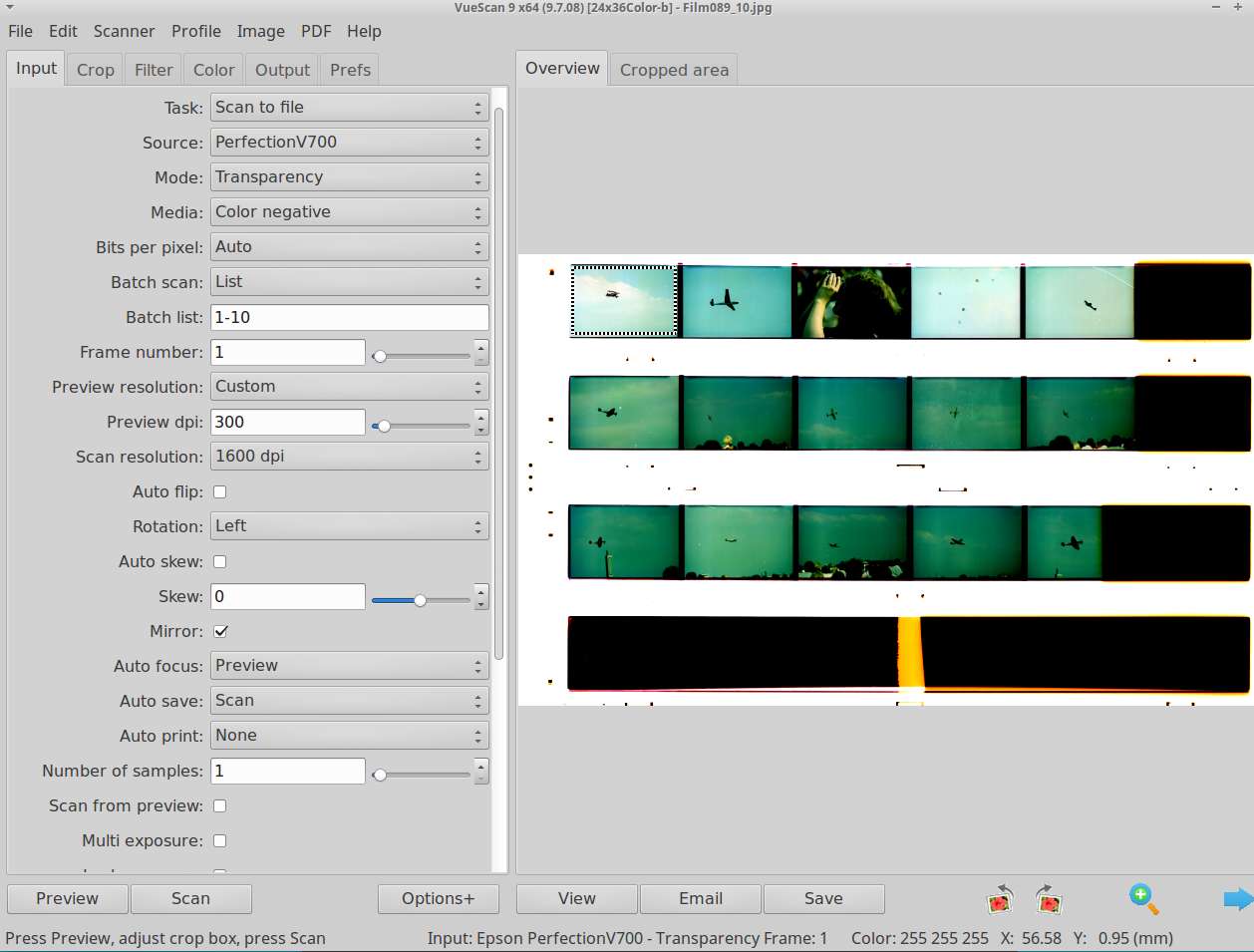Switch to the Cropped area tab

point(674,70)
